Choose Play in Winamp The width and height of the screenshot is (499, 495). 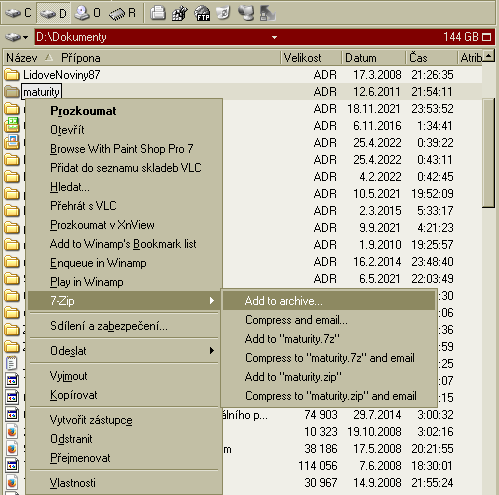(x=123, y=282)
